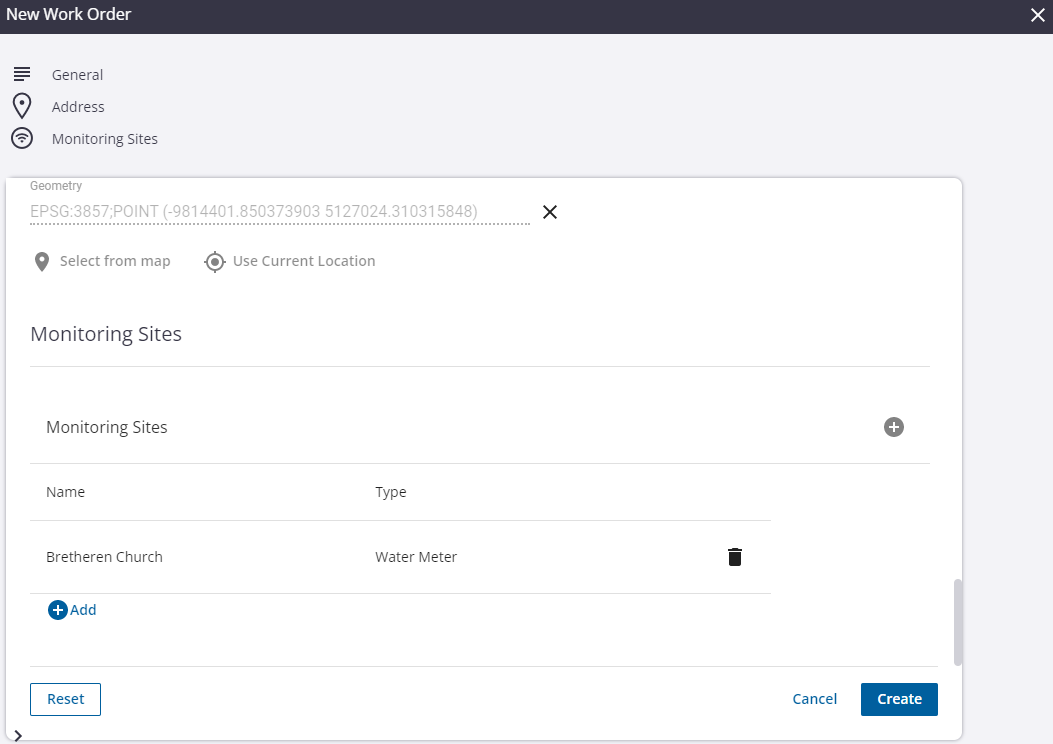Click the Monitoring Sites large heading
This screenshot has height=744, width=1053.
click(106, 334)
